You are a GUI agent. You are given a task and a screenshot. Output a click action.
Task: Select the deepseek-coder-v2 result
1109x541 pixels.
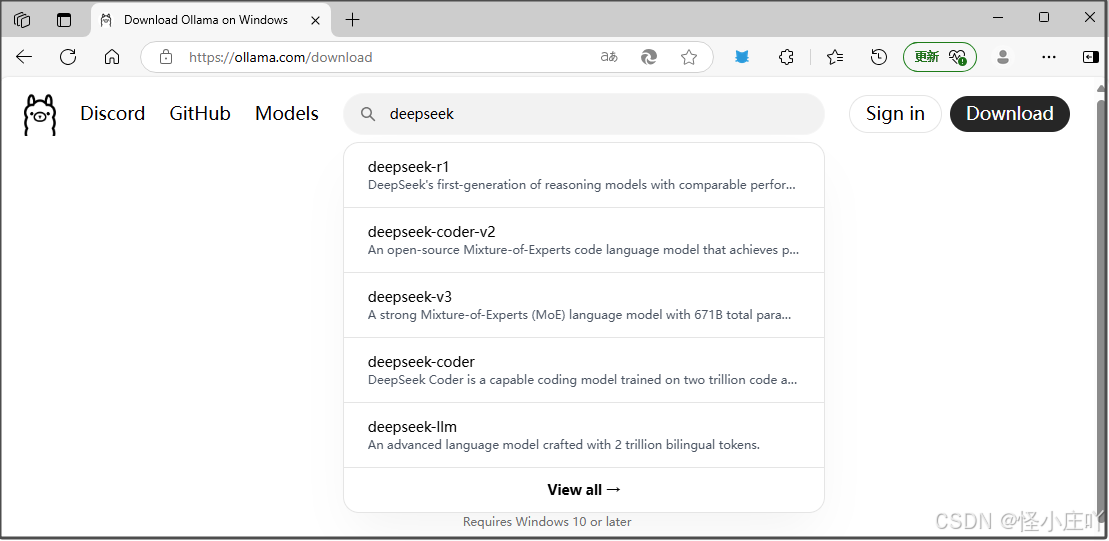(x=583, y=240)
